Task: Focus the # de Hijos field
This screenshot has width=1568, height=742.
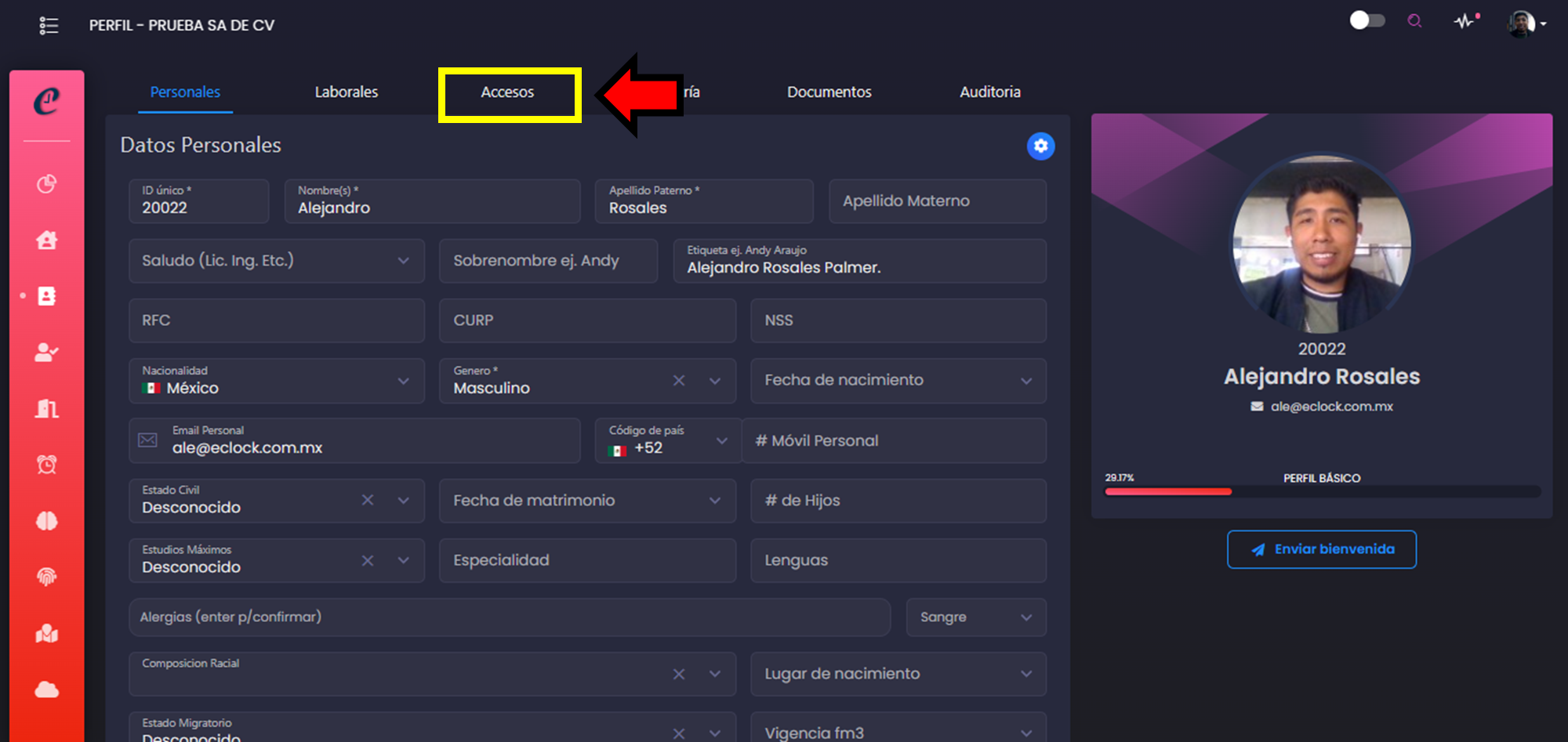Action: pos(898,501)
